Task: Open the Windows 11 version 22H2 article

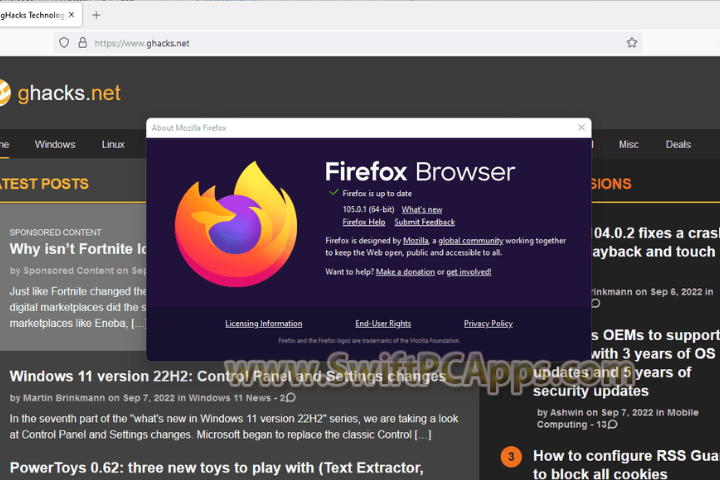Action: [228, 376]
